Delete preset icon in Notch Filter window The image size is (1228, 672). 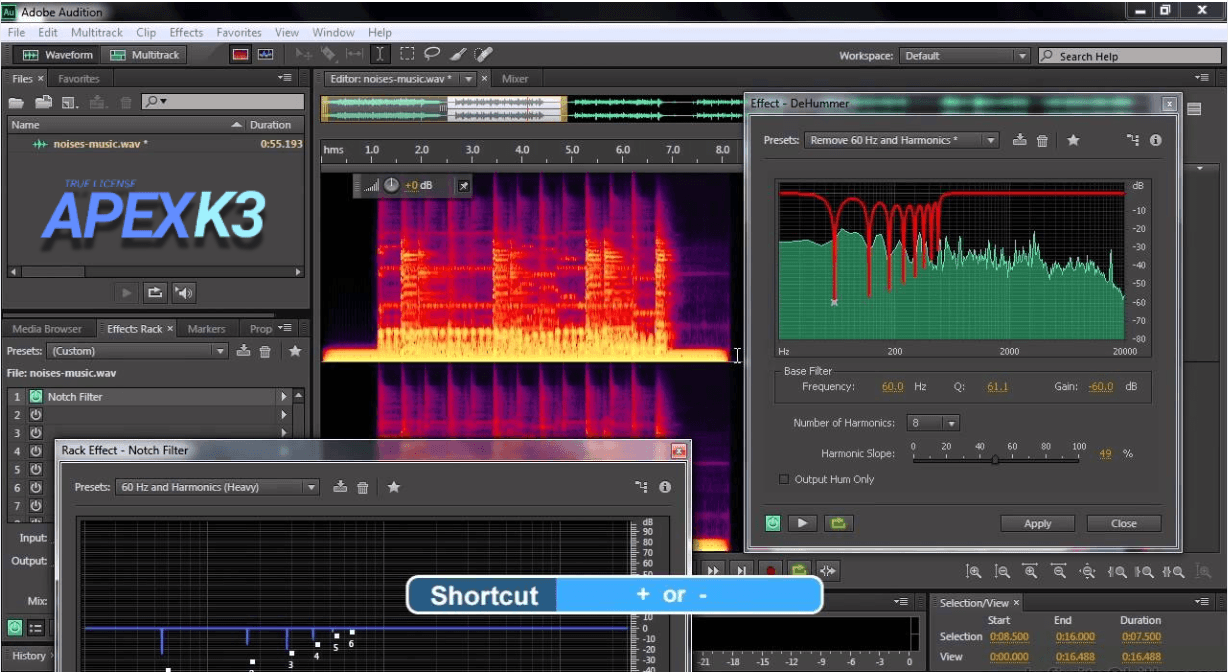[363, 487]
